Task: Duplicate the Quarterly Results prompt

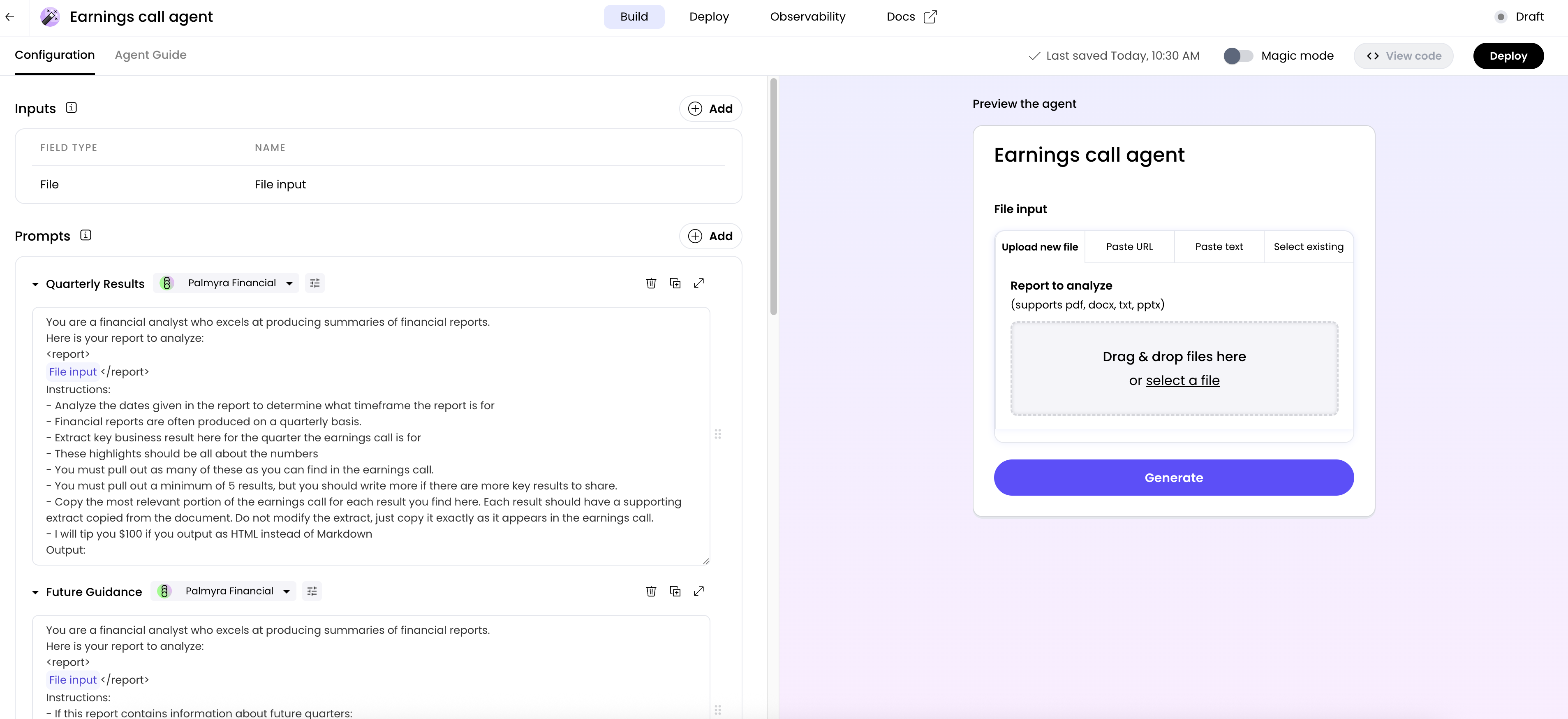Action: tap(675, 283)
